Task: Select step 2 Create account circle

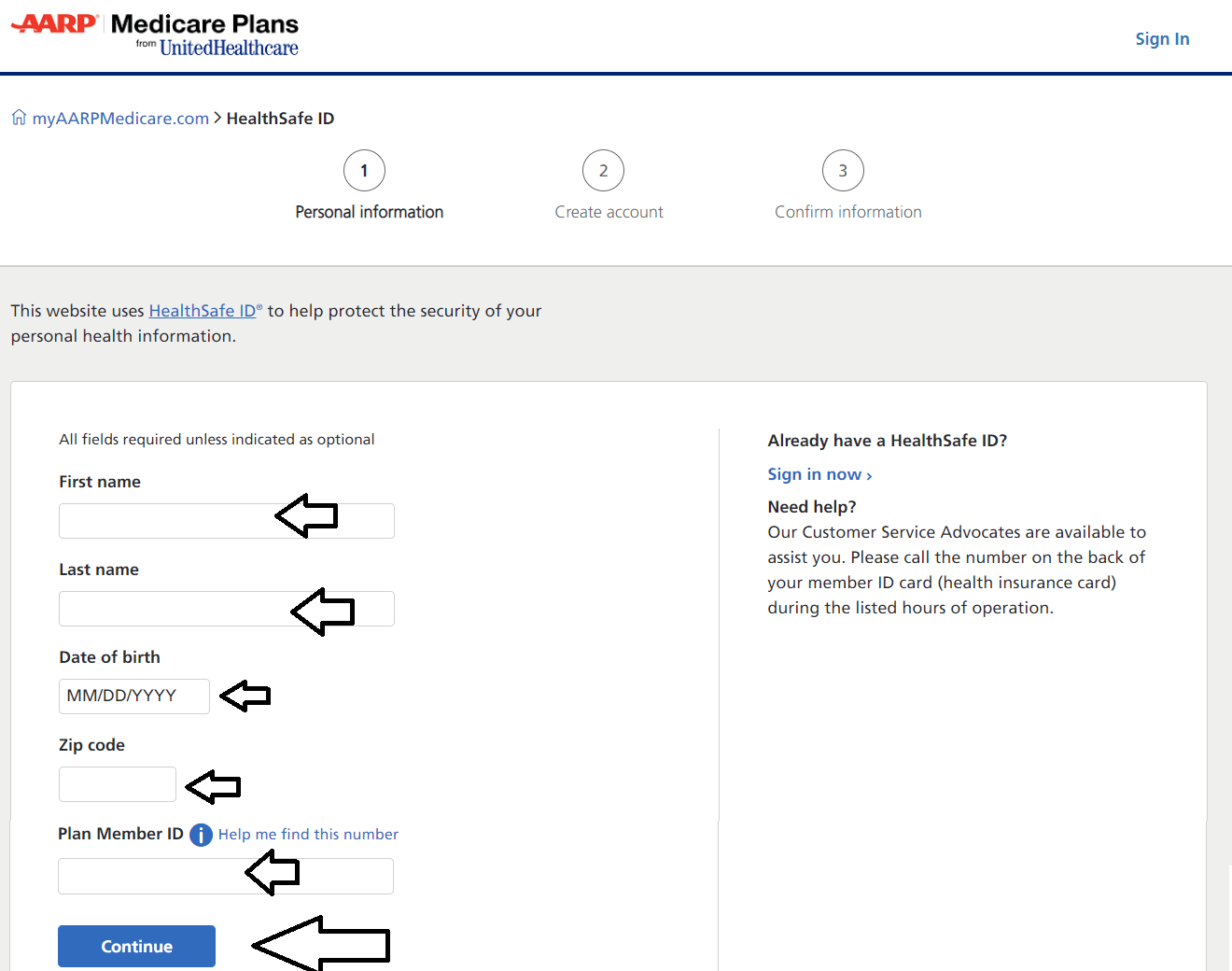Action: click(x=603, y=171)
